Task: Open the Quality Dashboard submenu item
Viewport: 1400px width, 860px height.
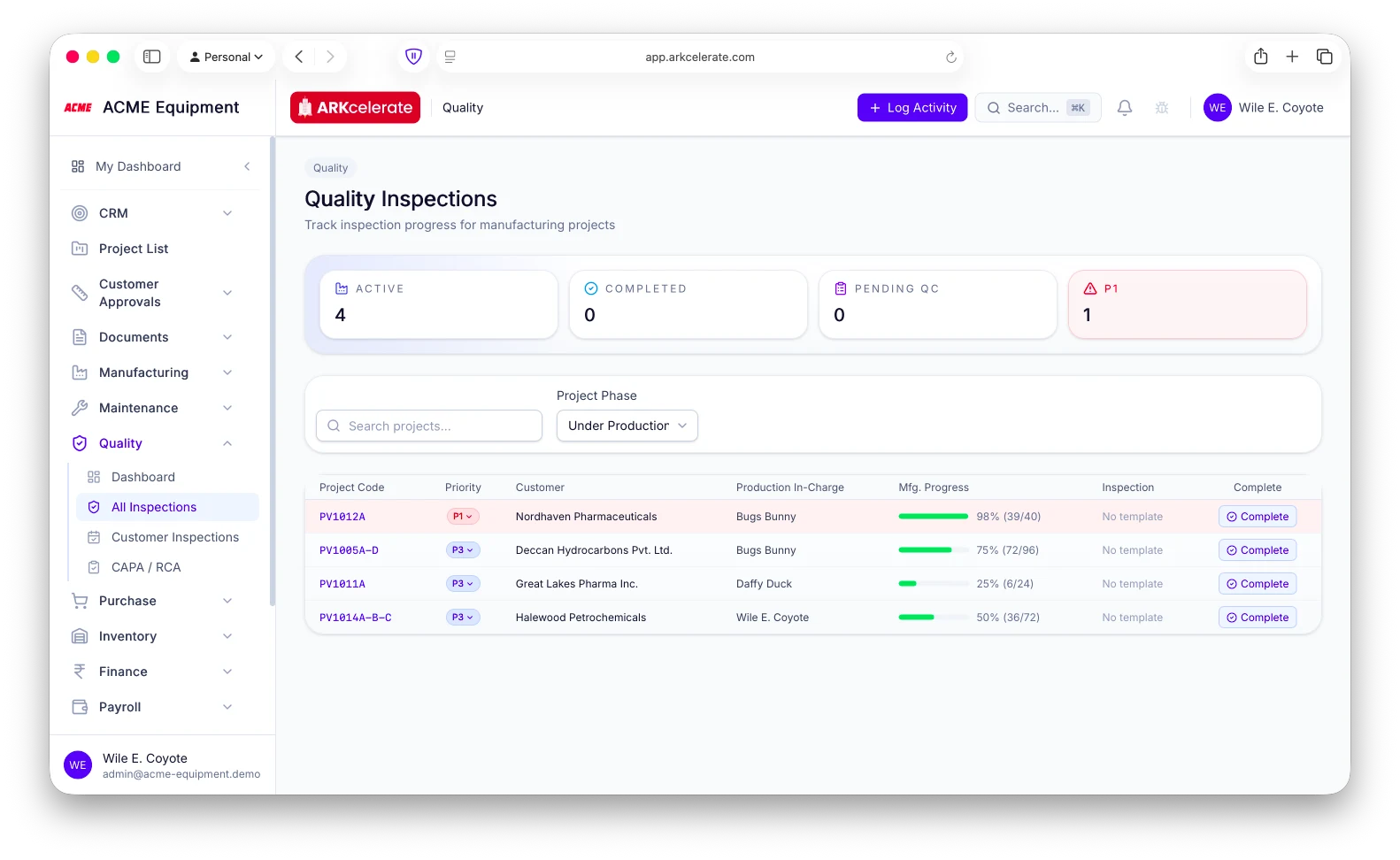Action: tap(168, 477)
